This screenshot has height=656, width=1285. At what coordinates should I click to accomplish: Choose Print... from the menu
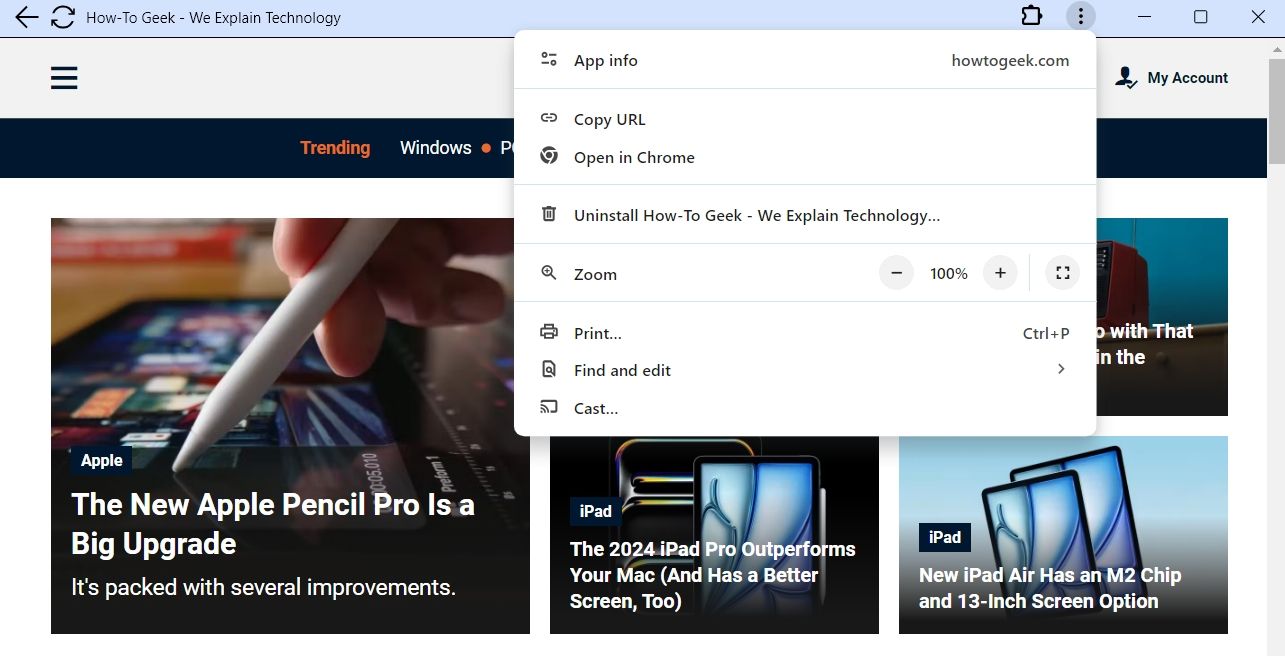(805, 333)
